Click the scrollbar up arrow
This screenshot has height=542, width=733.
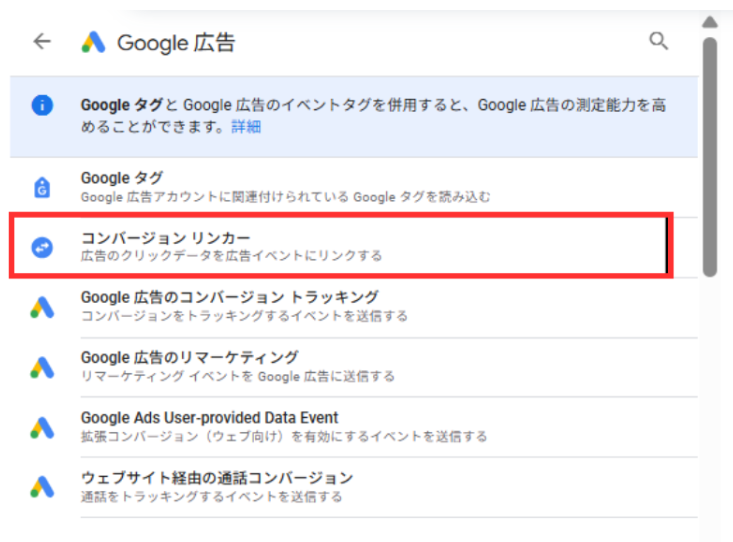(710, 22)
